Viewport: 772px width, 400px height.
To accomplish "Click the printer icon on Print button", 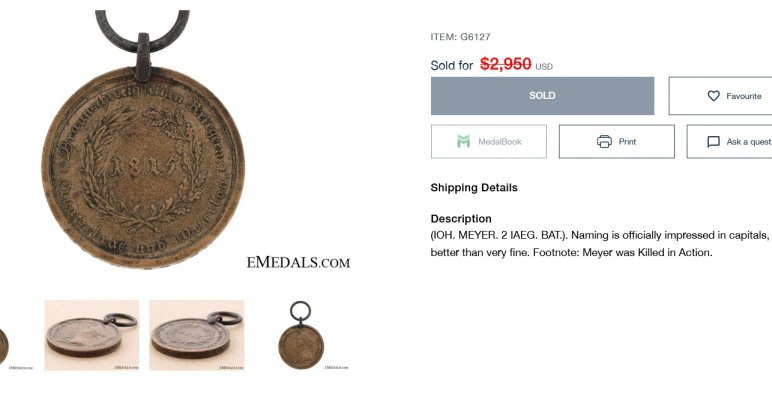I will [604, 141].
